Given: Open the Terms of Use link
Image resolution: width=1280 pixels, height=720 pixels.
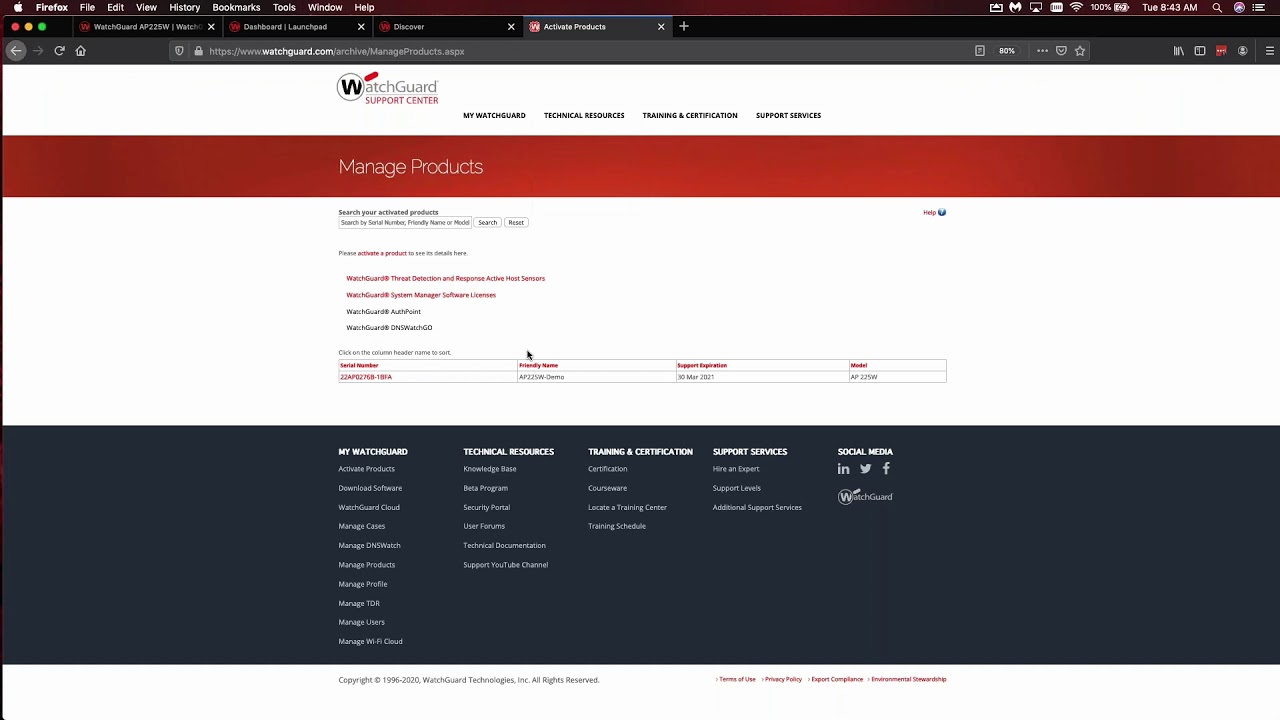Looking at the screenshot, I should pyautogui.click(x=737, y=680).
